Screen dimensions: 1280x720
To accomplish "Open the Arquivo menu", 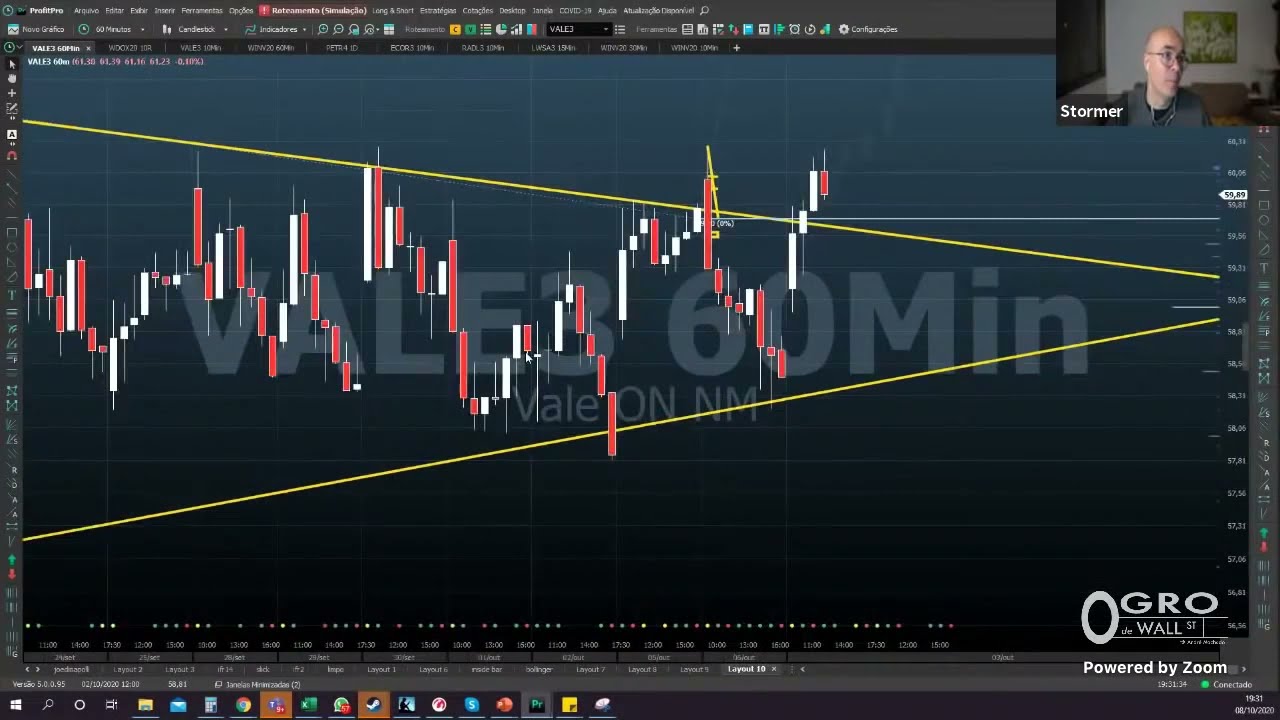I will click(86, 10).
